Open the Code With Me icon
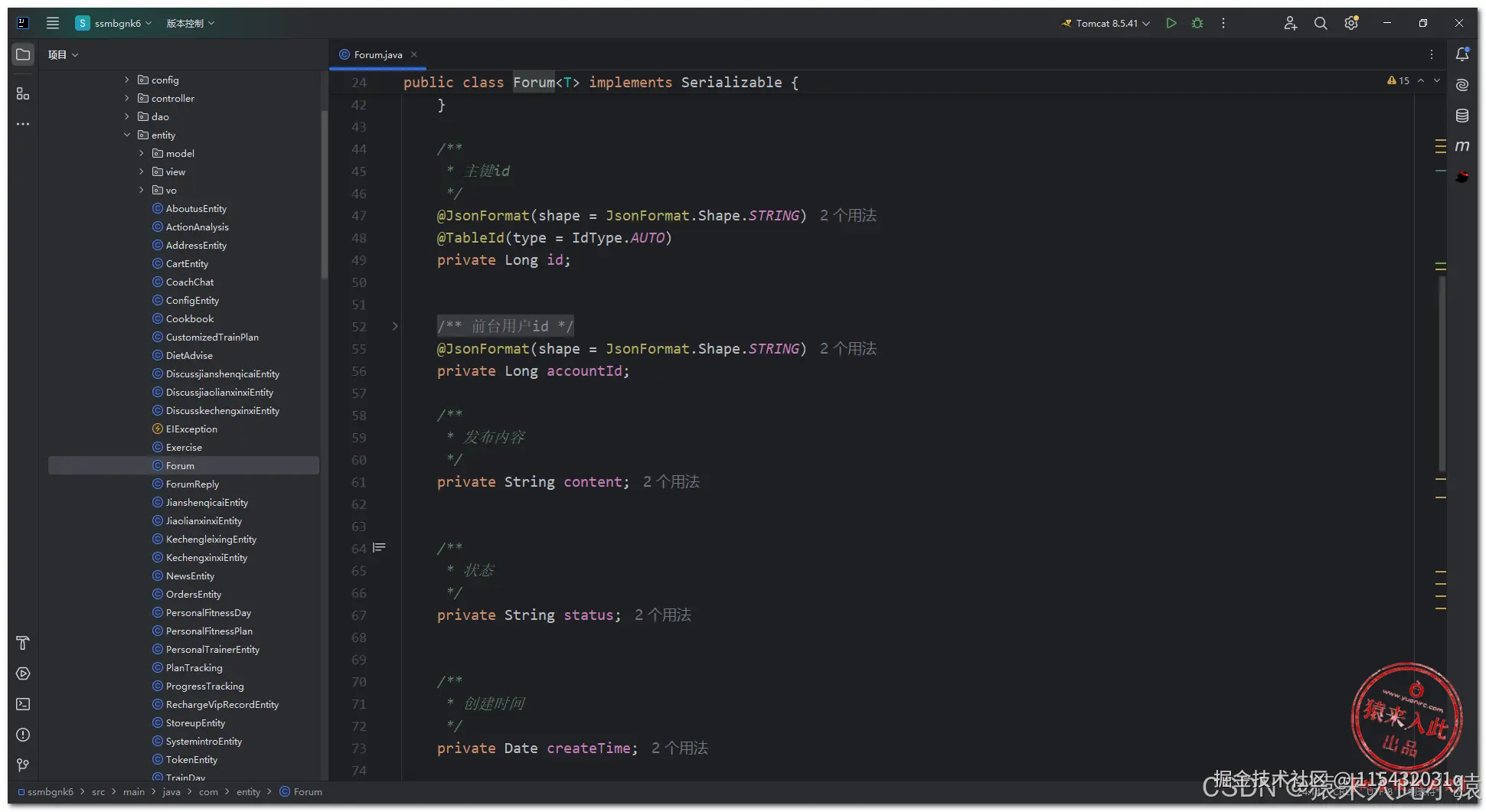1486x812 pixels. 1290,23
